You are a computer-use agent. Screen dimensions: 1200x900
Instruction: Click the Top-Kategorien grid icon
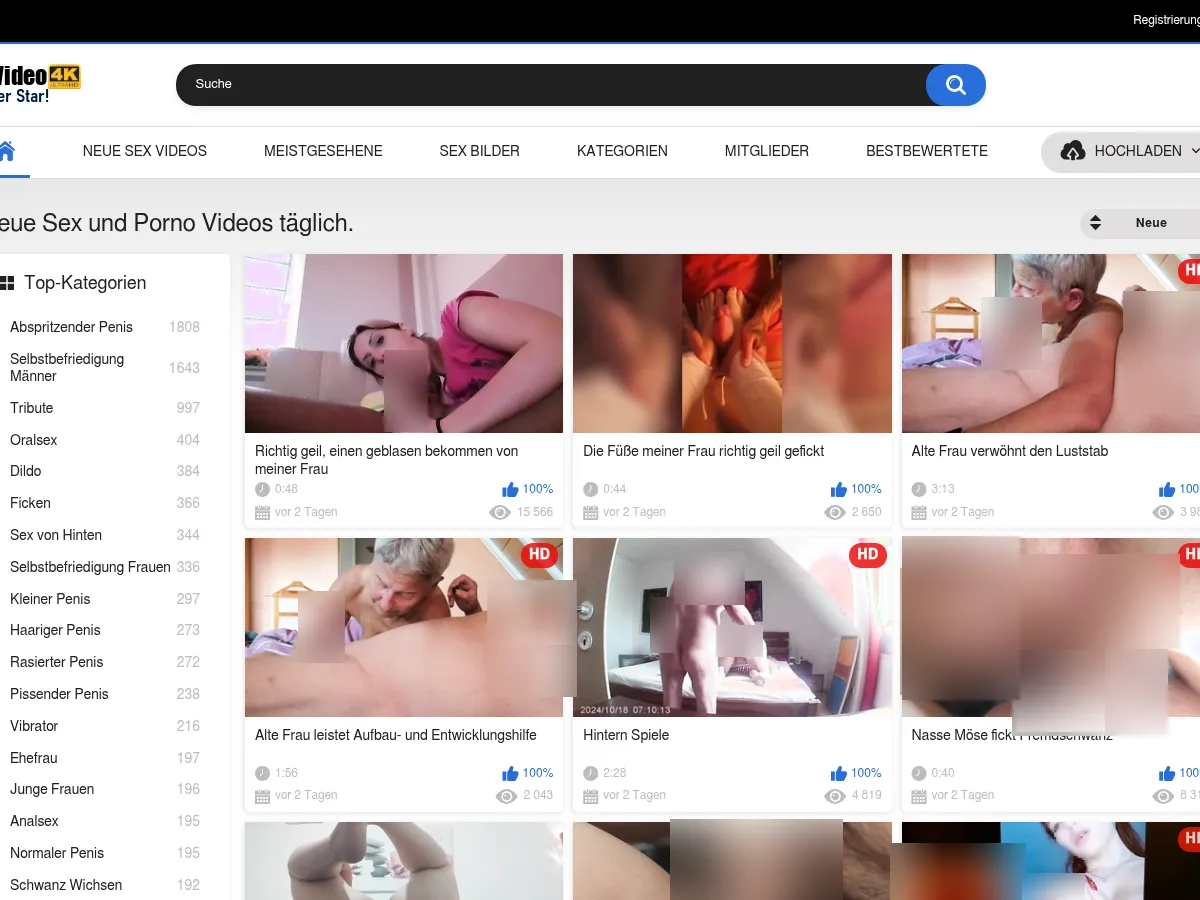coord(7,284)
